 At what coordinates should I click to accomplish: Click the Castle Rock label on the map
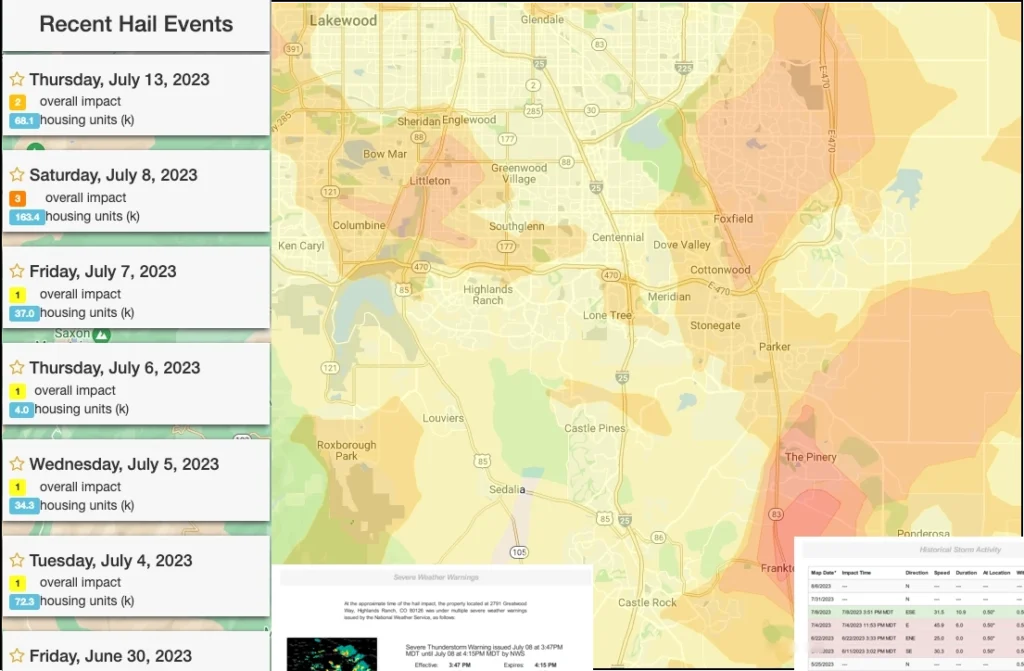coord(647,602)
